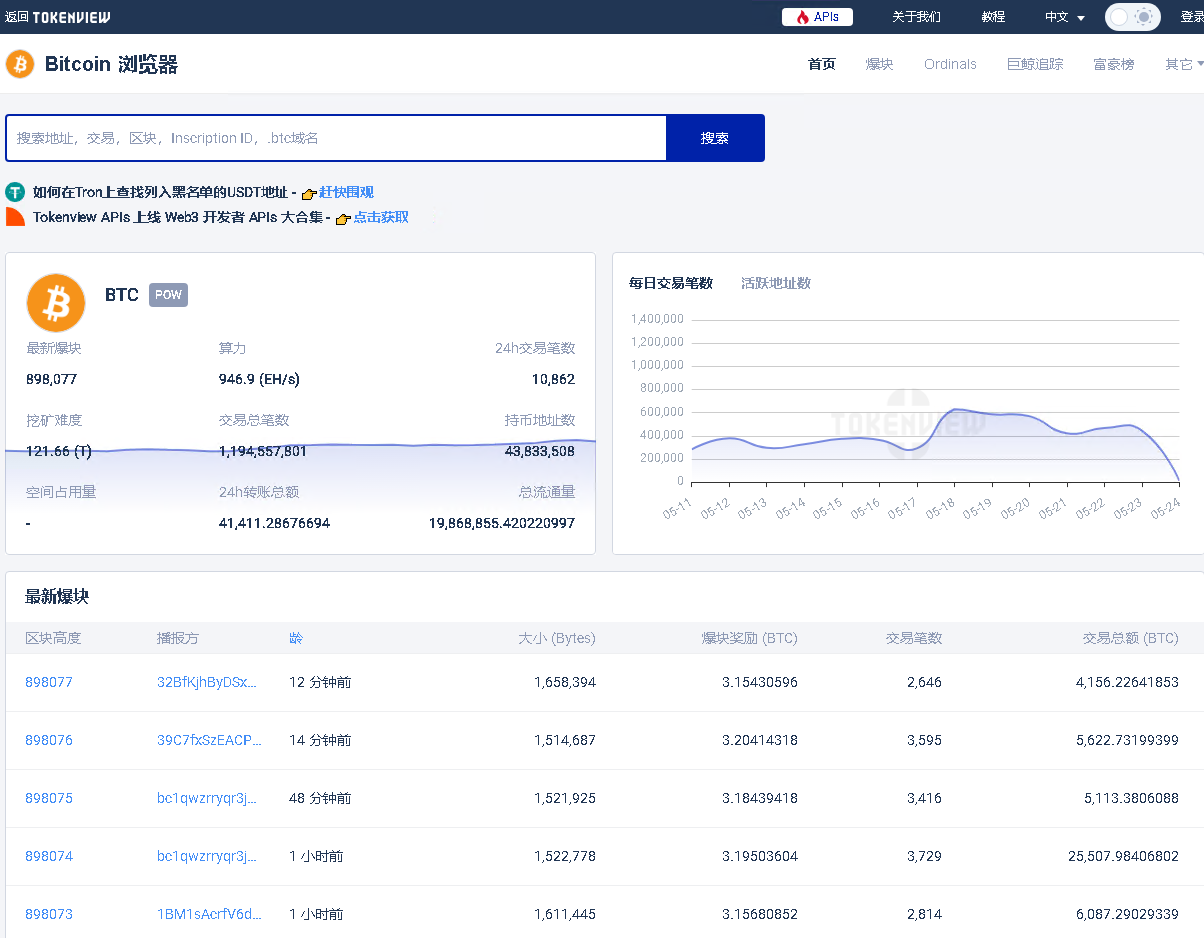This screenshot has height=938, width=1204.
Task: Click the flame APIs button
Action: 817,17
